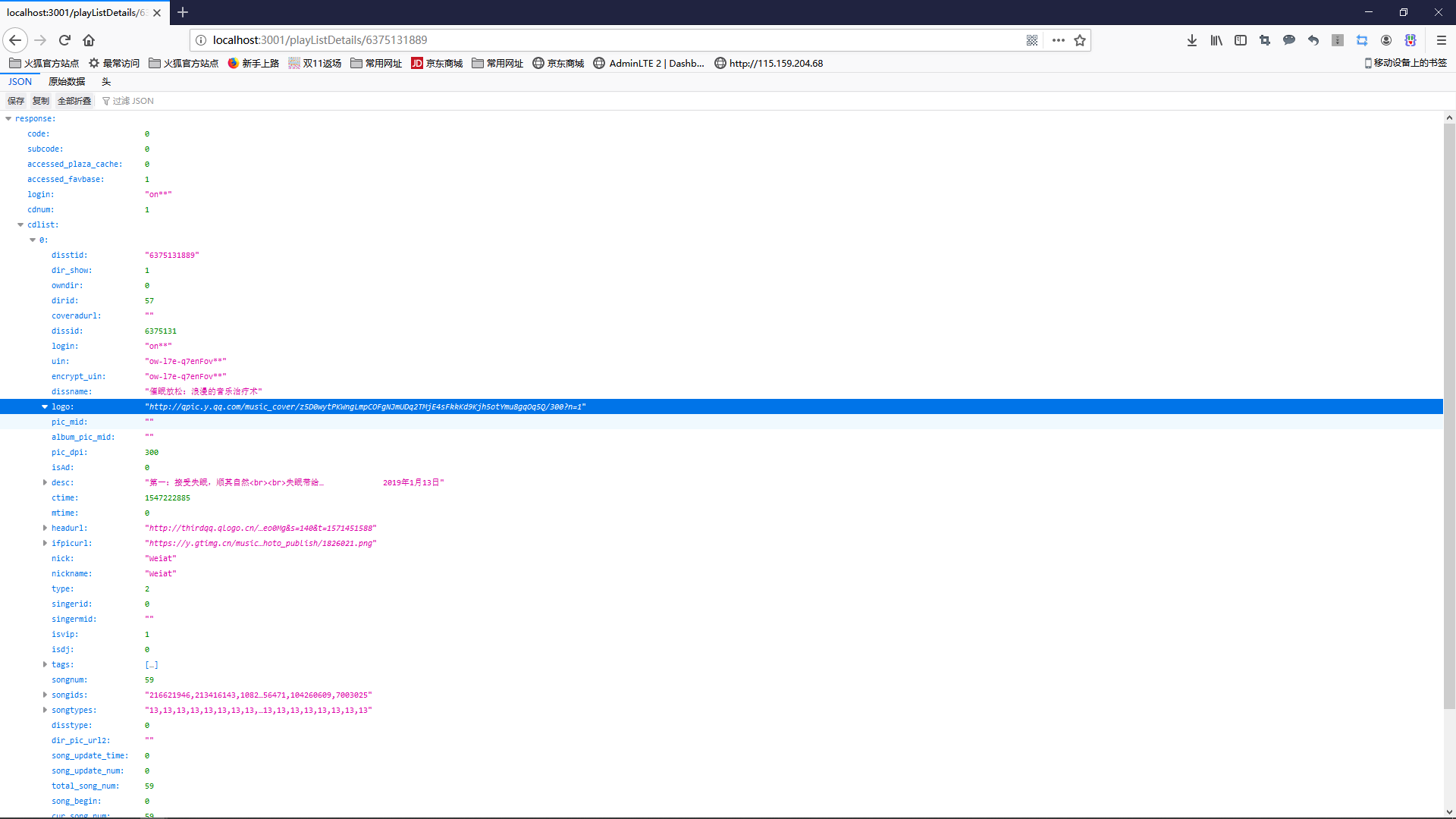Click the 复制 copy button
Image resolution: width=1456 pixels, height=819 pixels.
[x=40, y=101]
